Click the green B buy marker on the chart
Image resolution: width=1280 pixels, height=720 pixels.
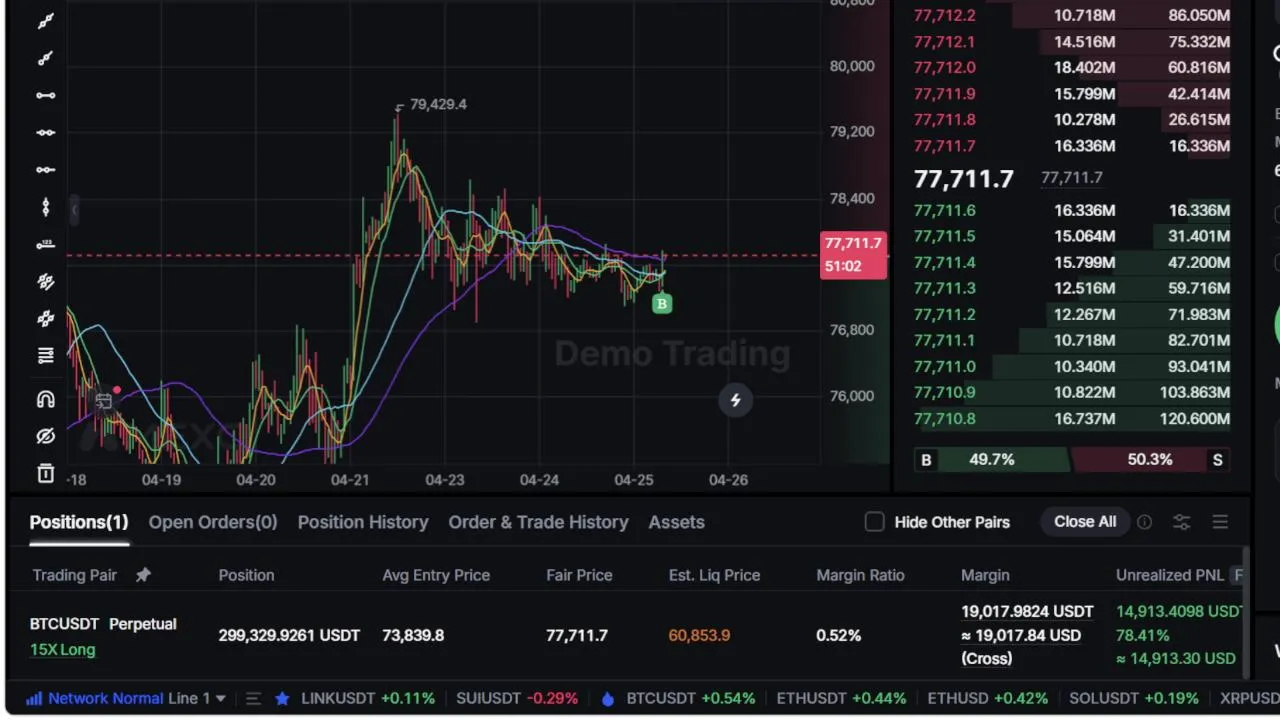point(661,304)
